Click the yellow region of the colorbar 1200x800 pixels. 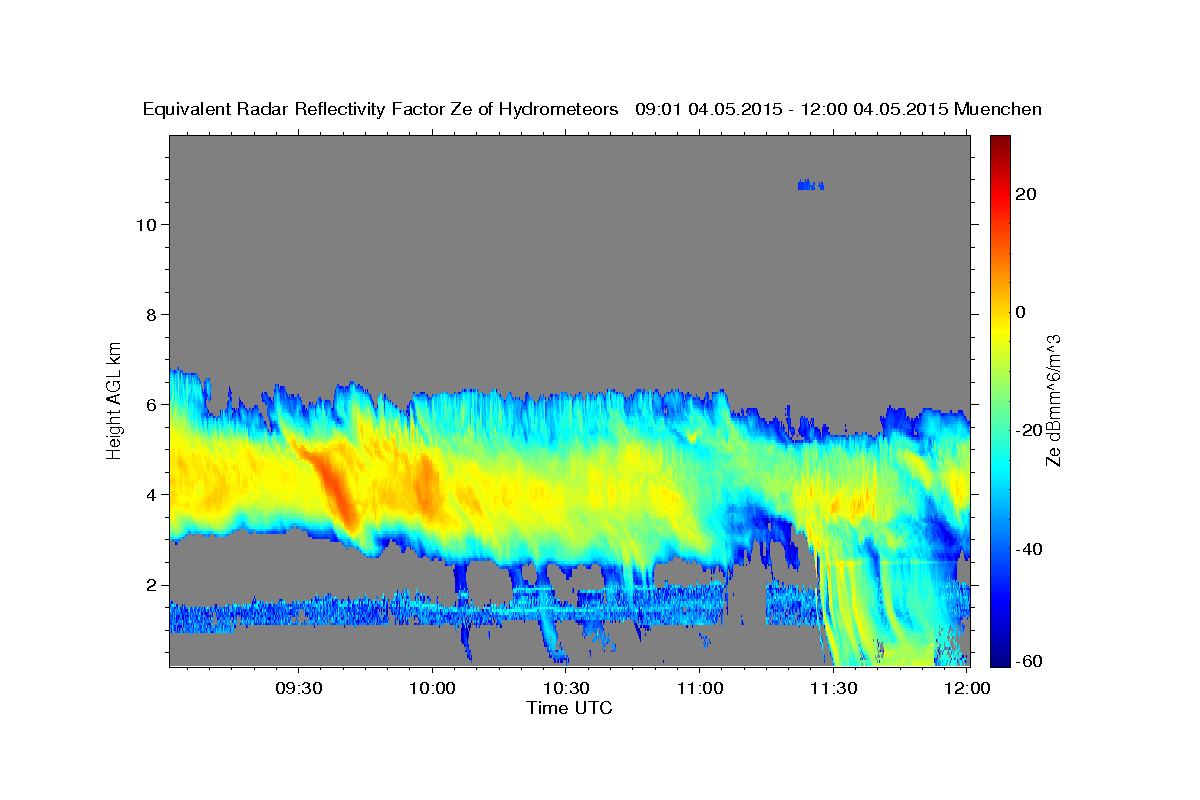[999, 330]
